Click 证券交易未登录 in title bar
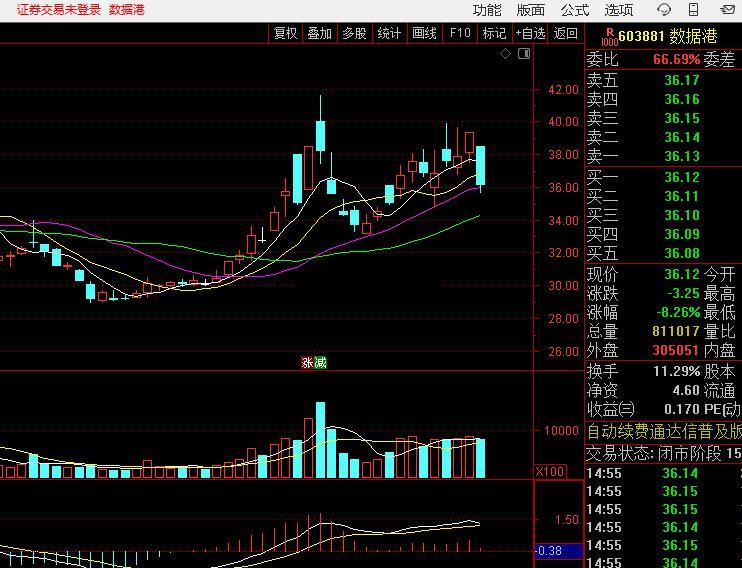The image size is (742, 568). pos(59,10)
